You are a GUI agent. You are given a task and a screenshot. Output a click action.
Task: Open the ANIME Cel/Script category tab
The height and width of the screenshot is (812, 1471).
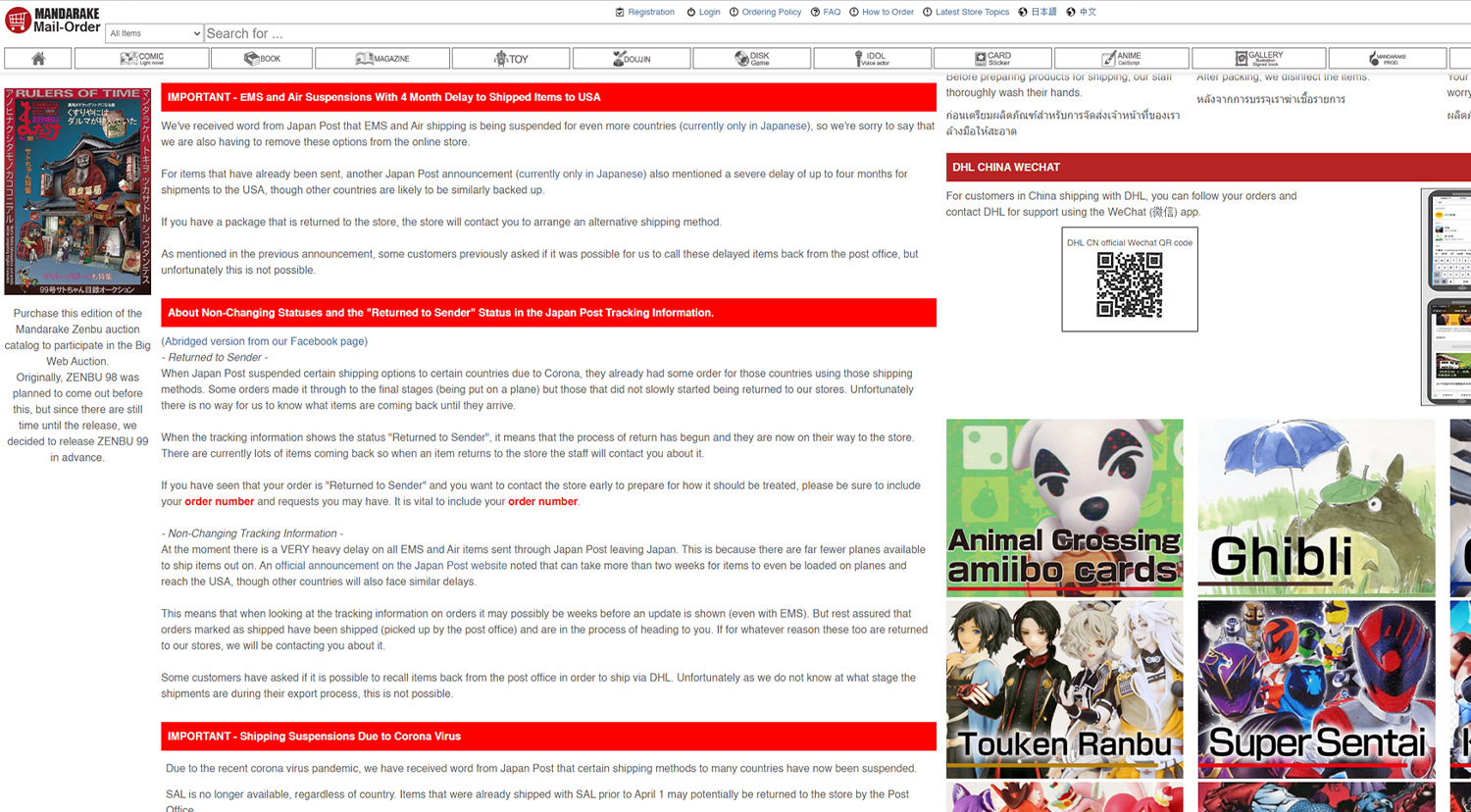pyautogui.click(x=1122, y=59)
